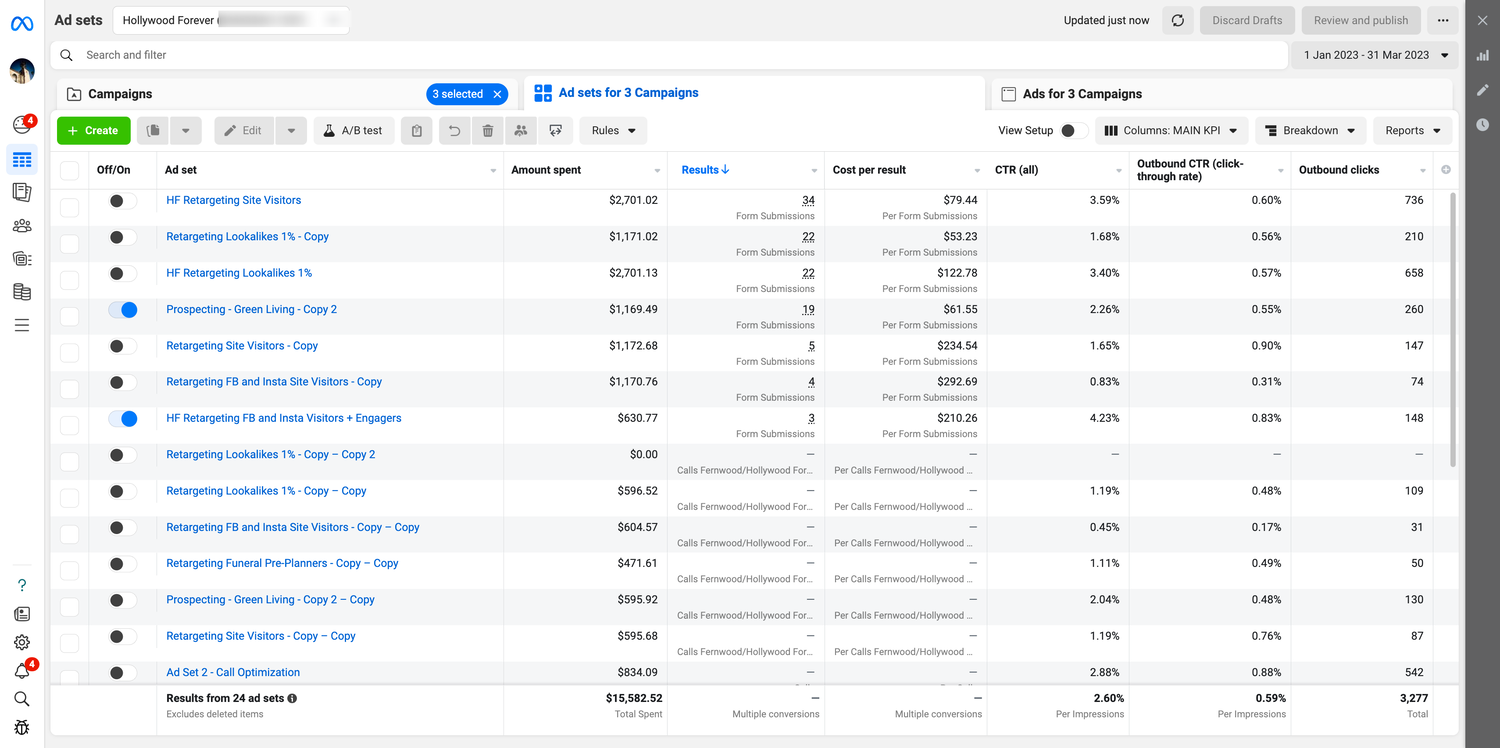Clear the 3 selected filter chip

pos(497,94)
